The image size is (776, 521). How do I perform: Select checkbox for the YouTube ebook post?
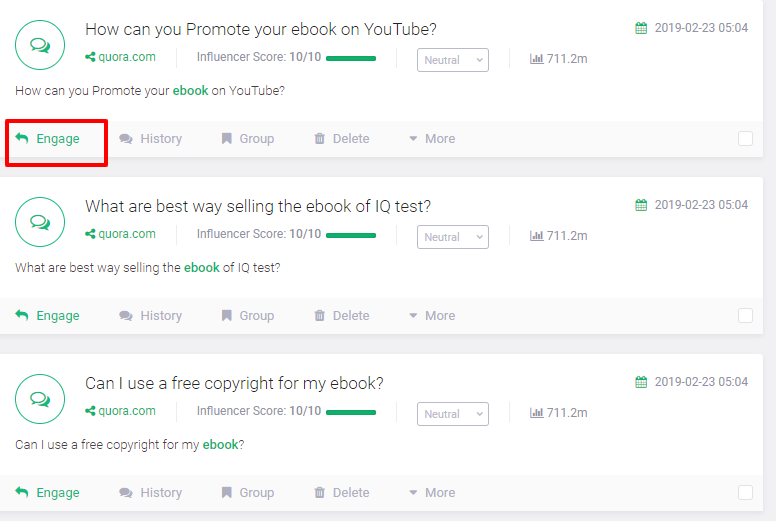point(745,139)
